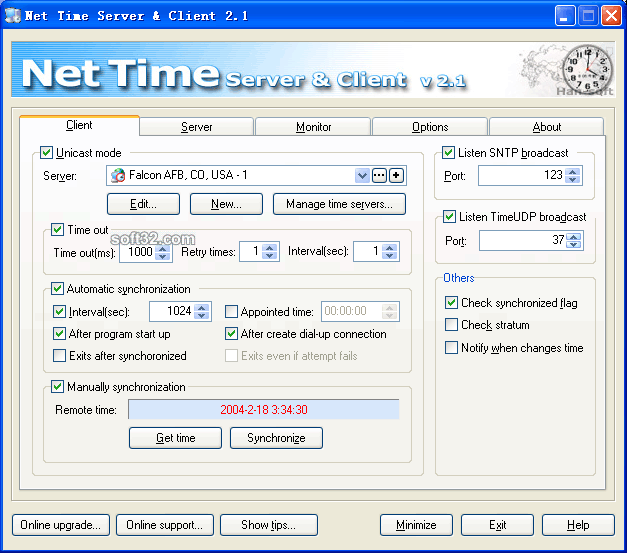This screenshot has width=627, height=553.
Task: Click the Synchronize button
Action: [276, 438]
